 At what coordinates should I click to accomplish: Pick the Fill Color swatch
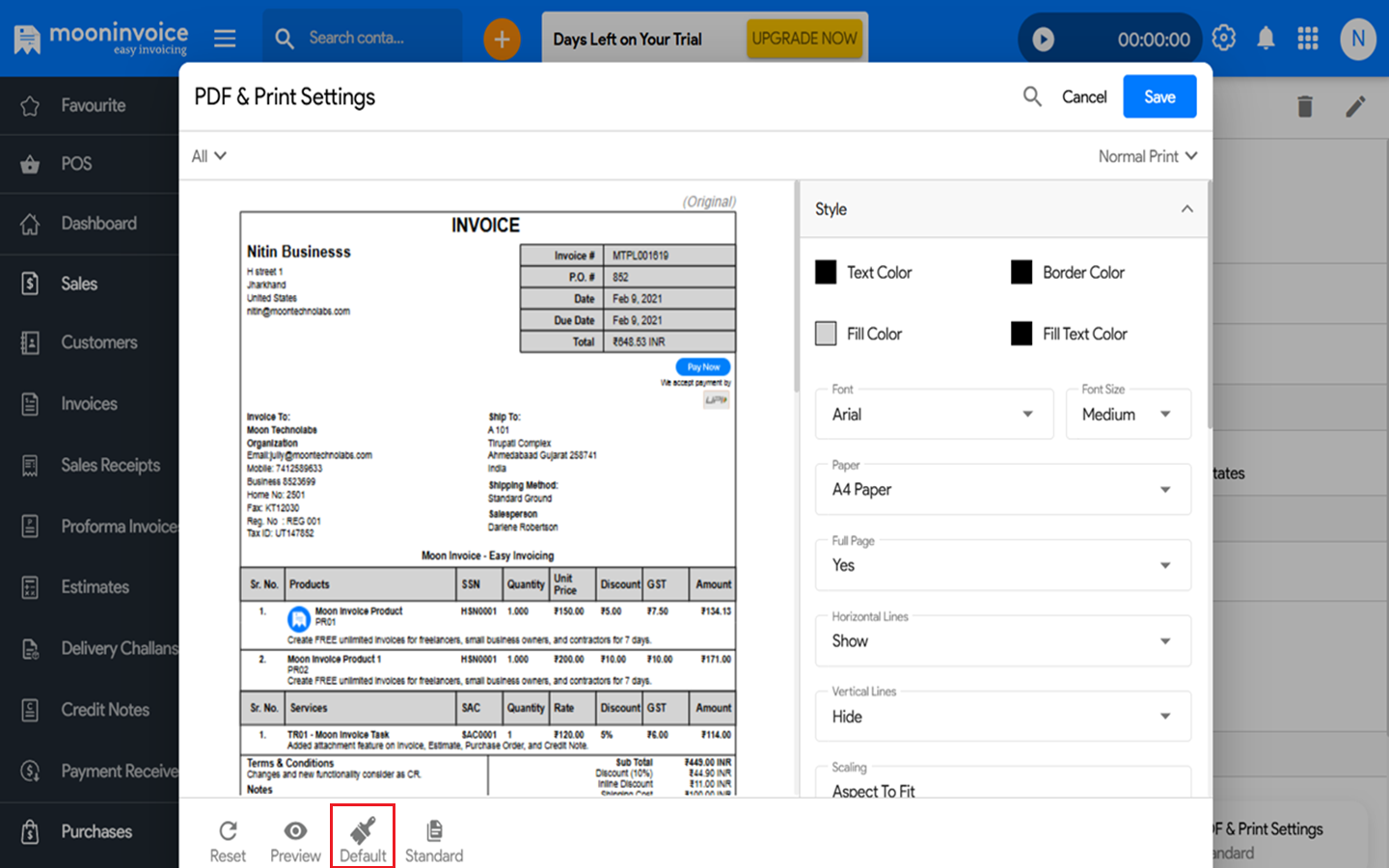tap(826, 334)
